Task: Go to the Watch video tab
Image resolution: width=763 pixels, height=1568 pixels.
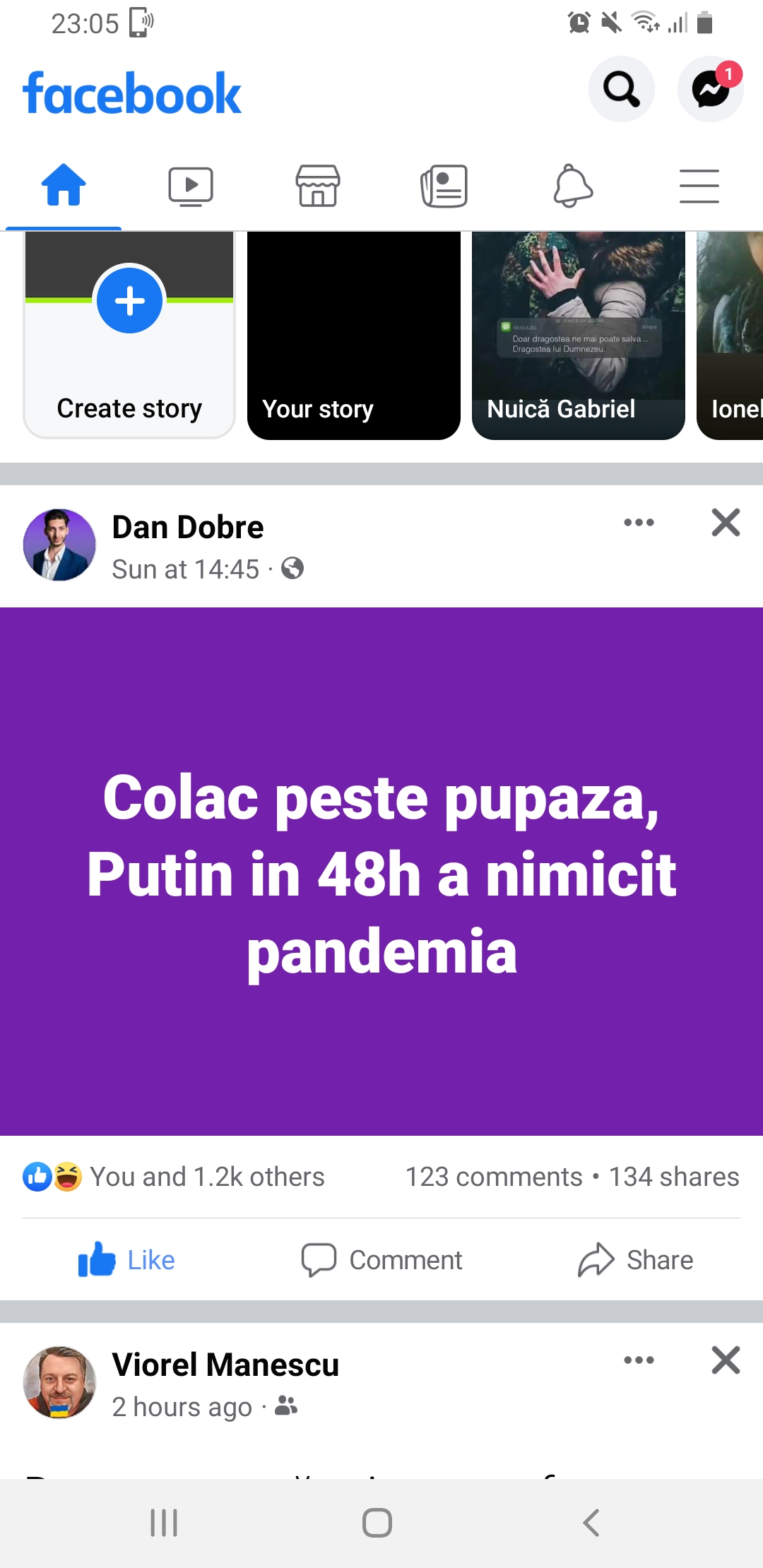Action: tap(191, 186)
